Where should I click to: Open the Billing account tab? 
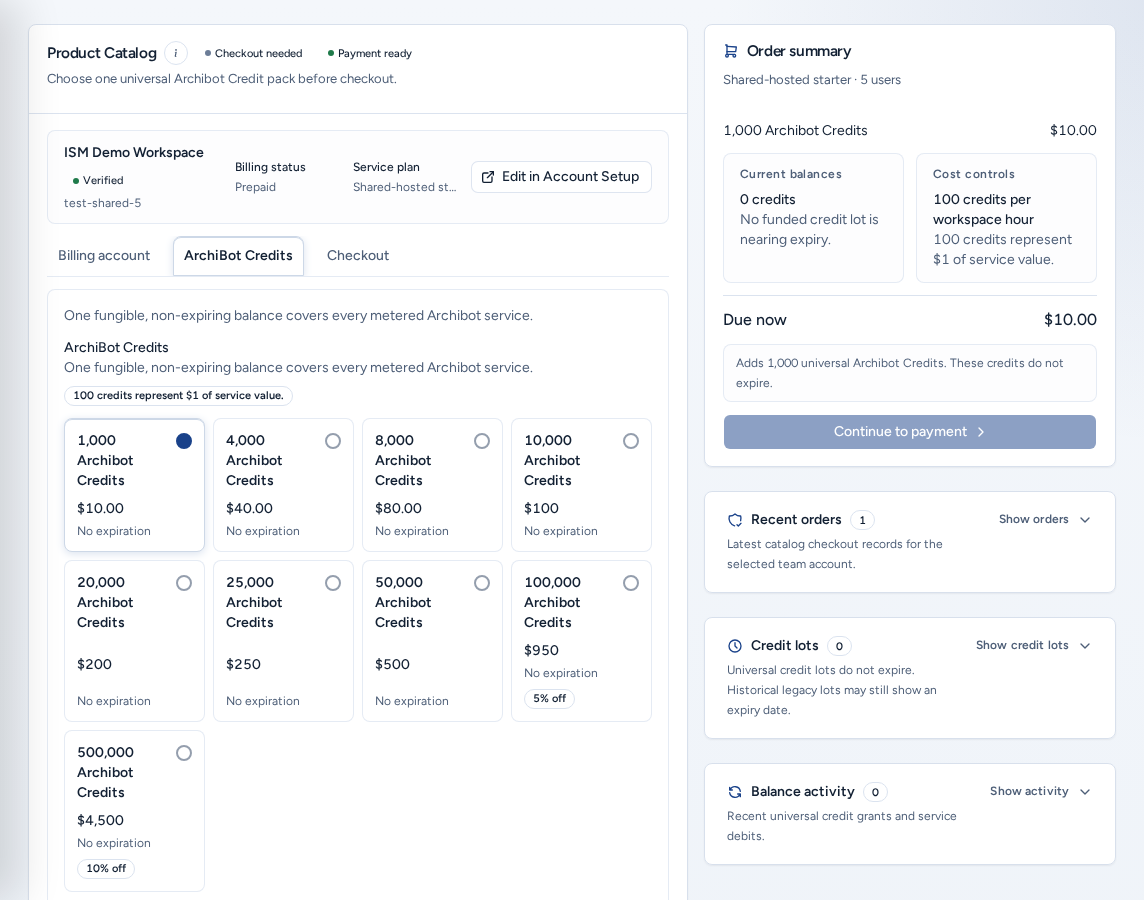pos(104,256)
